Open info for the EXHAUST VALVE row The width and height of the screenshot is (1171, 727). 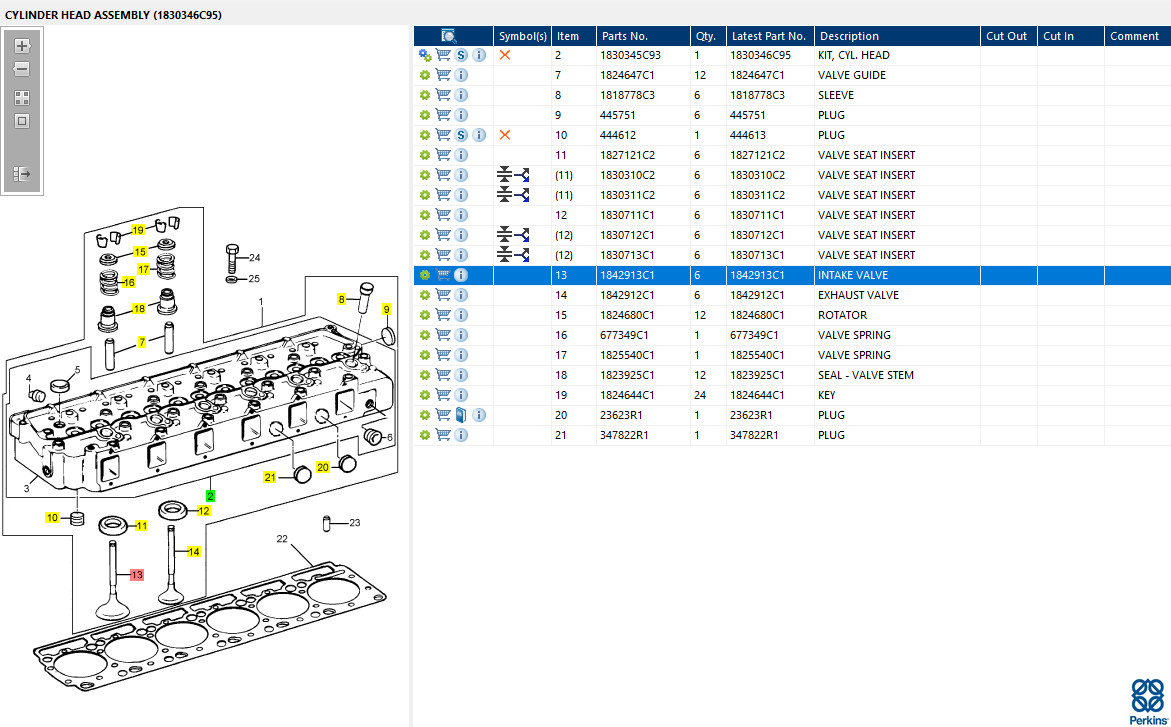click(x=461, y=295)
